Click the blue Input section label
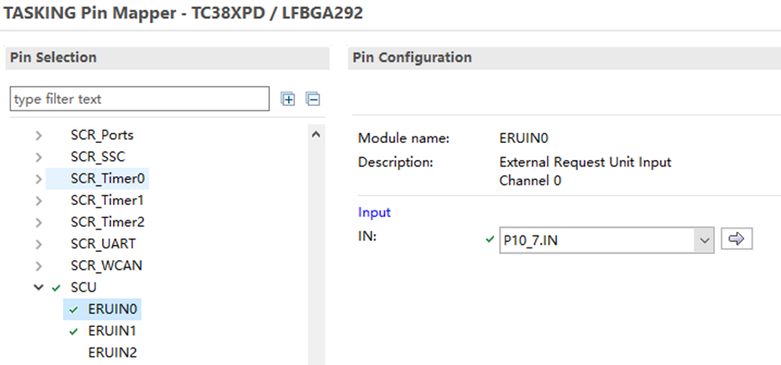781x365 pixels. pos(375,213)
